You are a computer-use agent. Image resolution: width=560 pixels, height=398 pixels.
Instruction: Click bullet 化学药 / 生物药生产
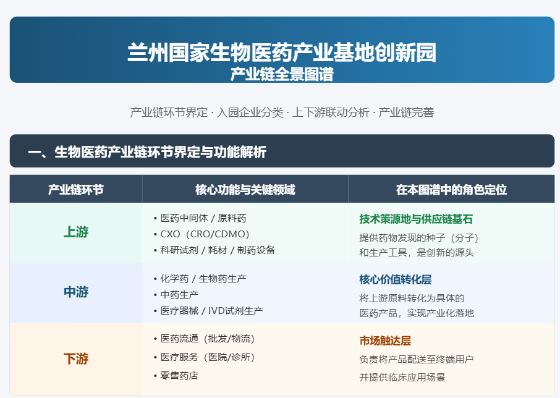pos(200,278)
